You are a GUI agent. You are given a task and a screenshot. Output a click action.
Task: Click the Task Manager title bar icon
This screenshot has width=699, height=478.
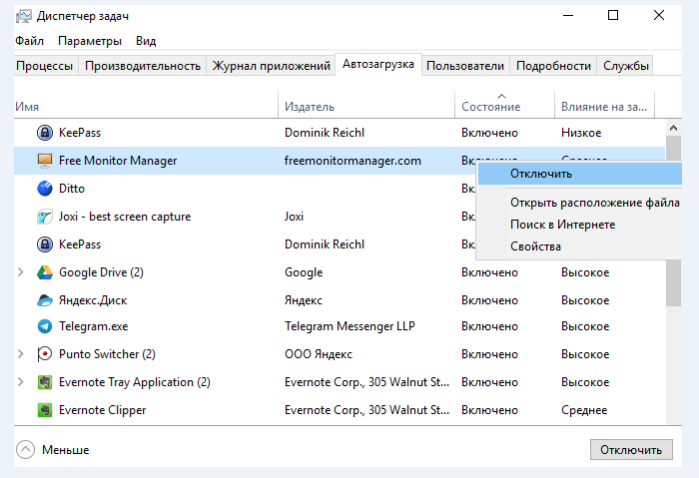(x=24, y=16)
